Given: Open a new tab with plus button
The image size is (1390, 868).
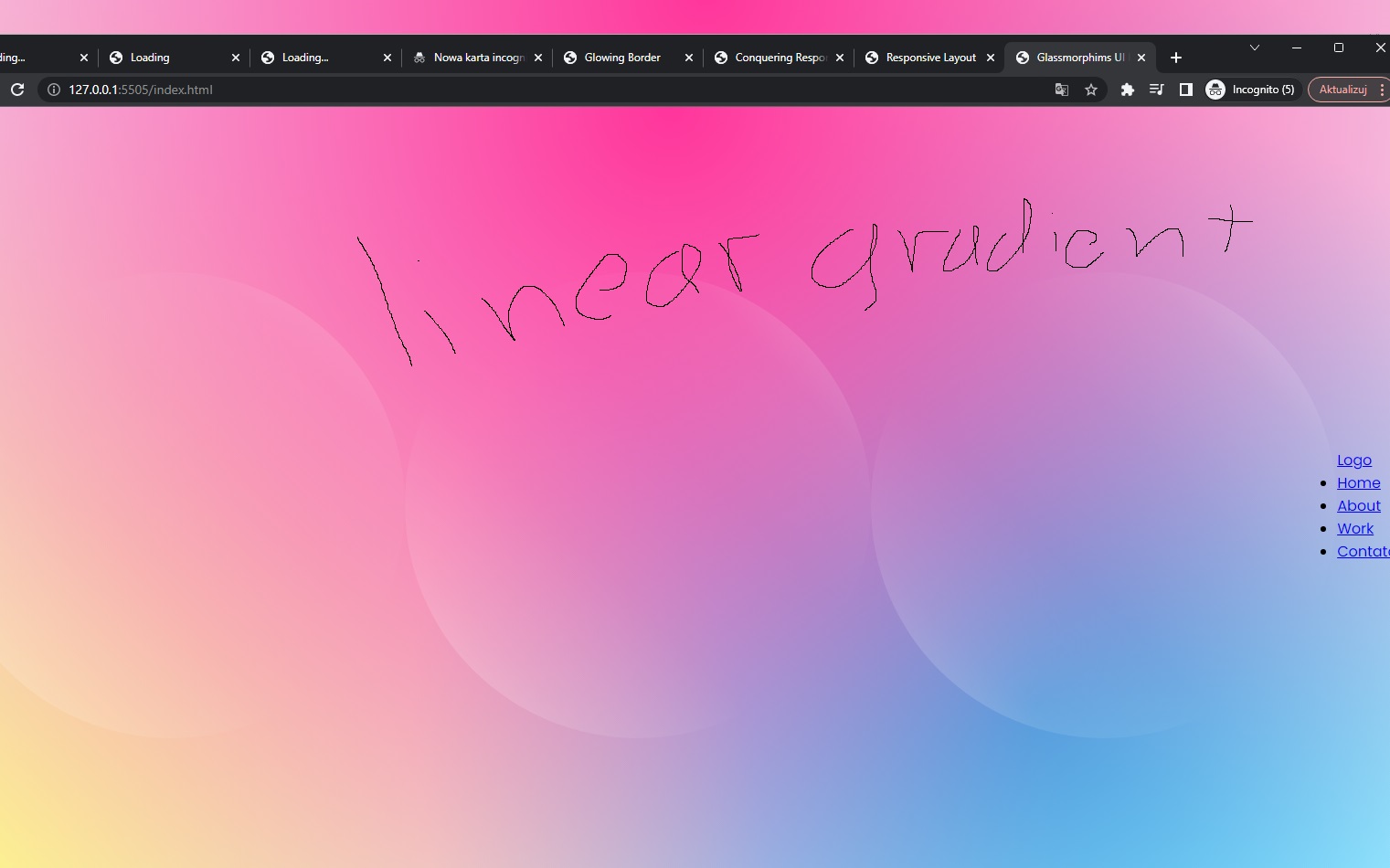Looking at the screenshot, I should (x=1176, y=58).
